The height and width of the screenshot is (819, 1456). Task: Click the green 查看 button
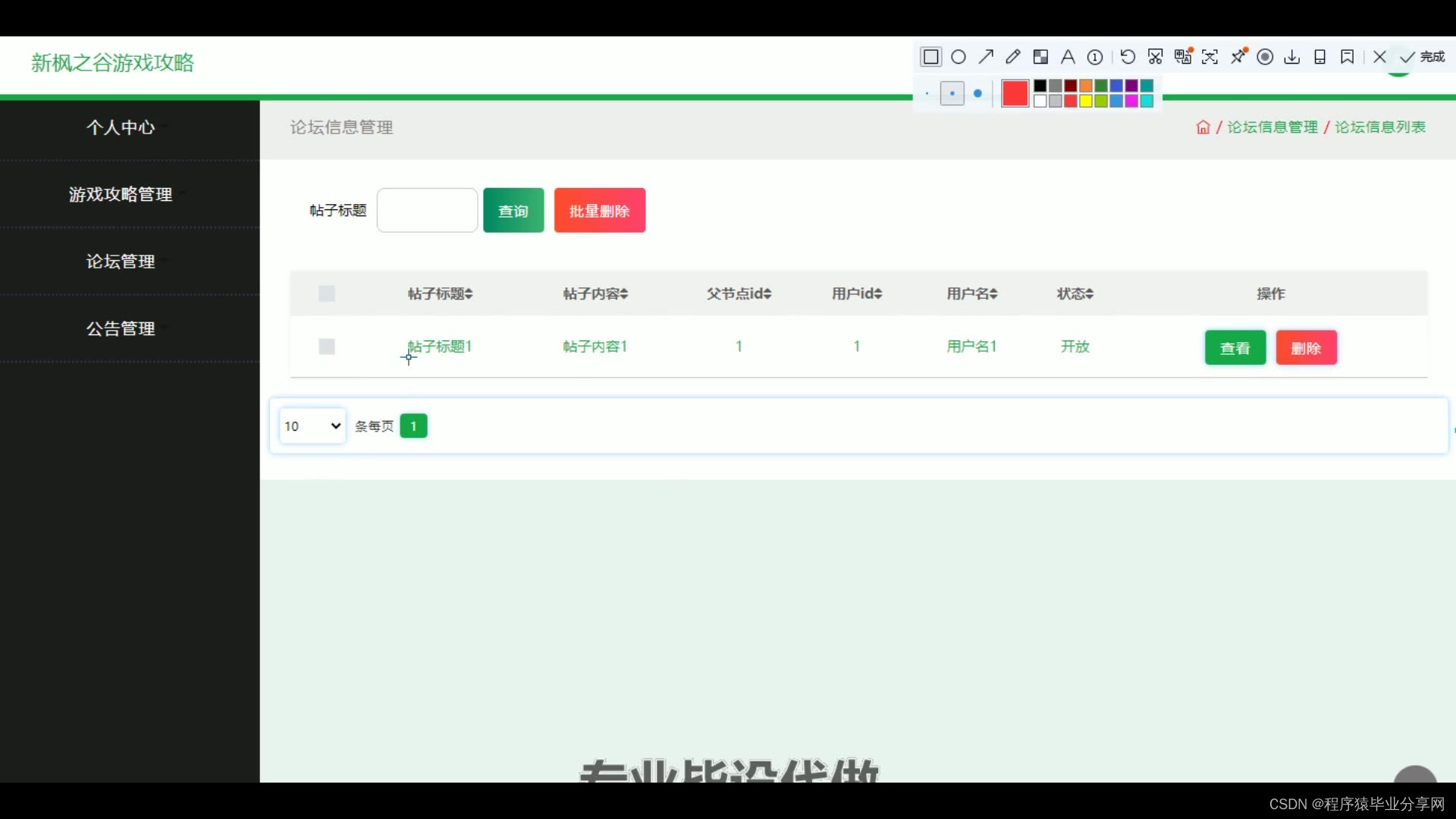click(1235, 348)
